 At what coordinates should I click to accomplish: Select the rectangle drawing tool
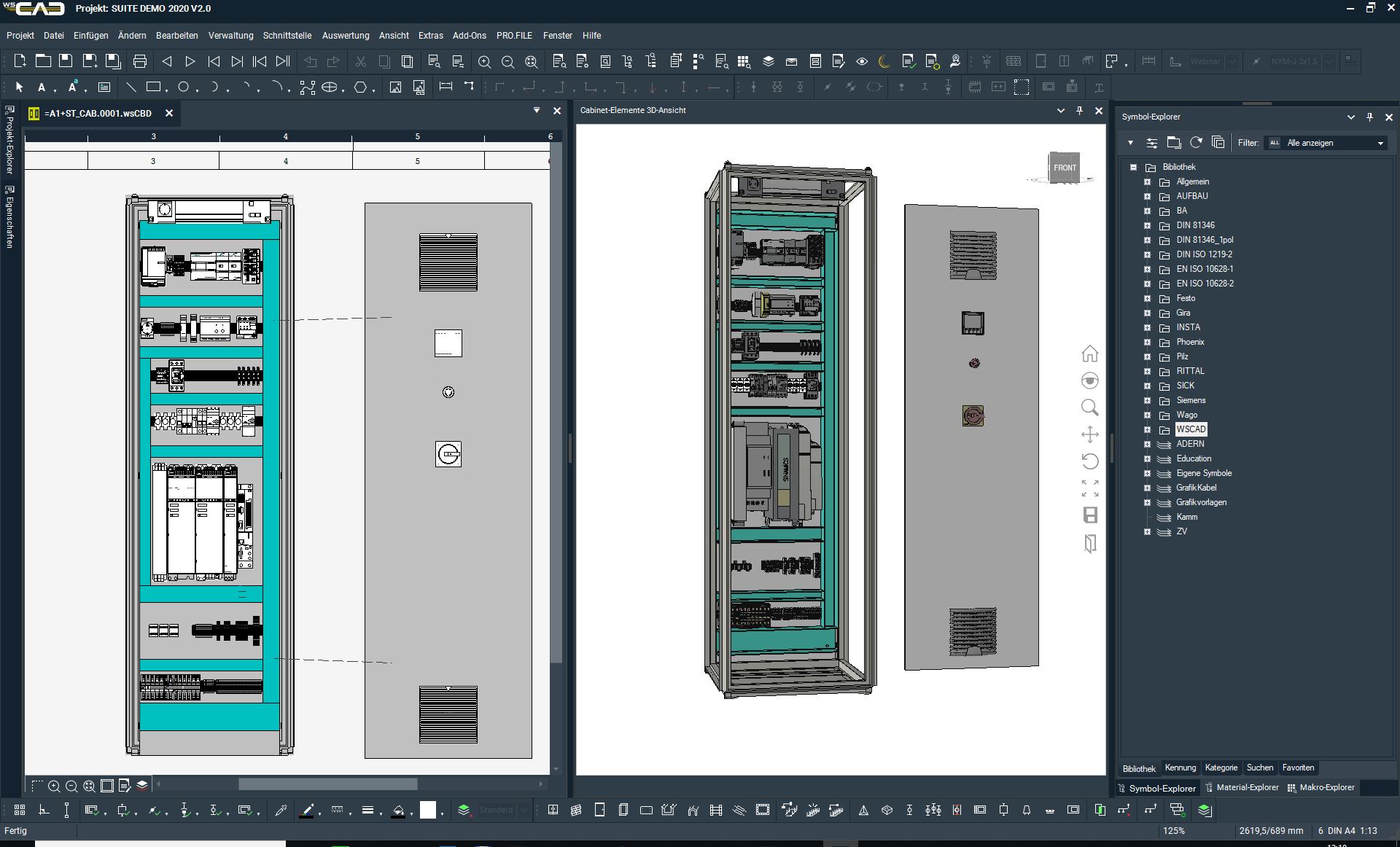(x=154, y=87)
